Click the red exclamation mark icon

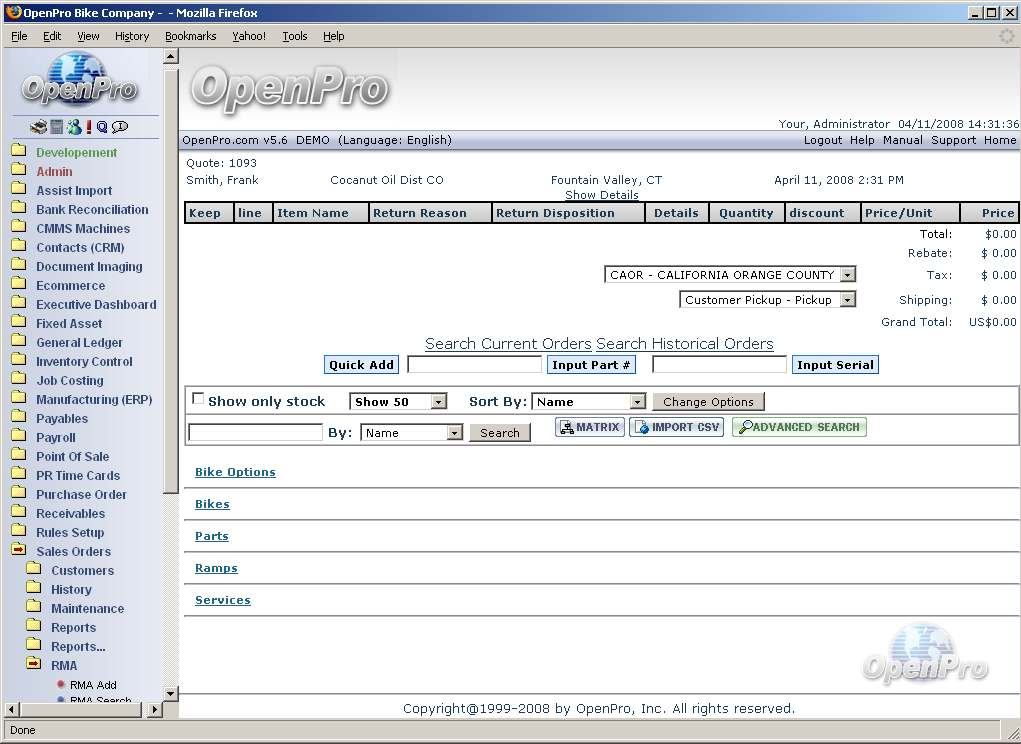click(x=88, y=127)
